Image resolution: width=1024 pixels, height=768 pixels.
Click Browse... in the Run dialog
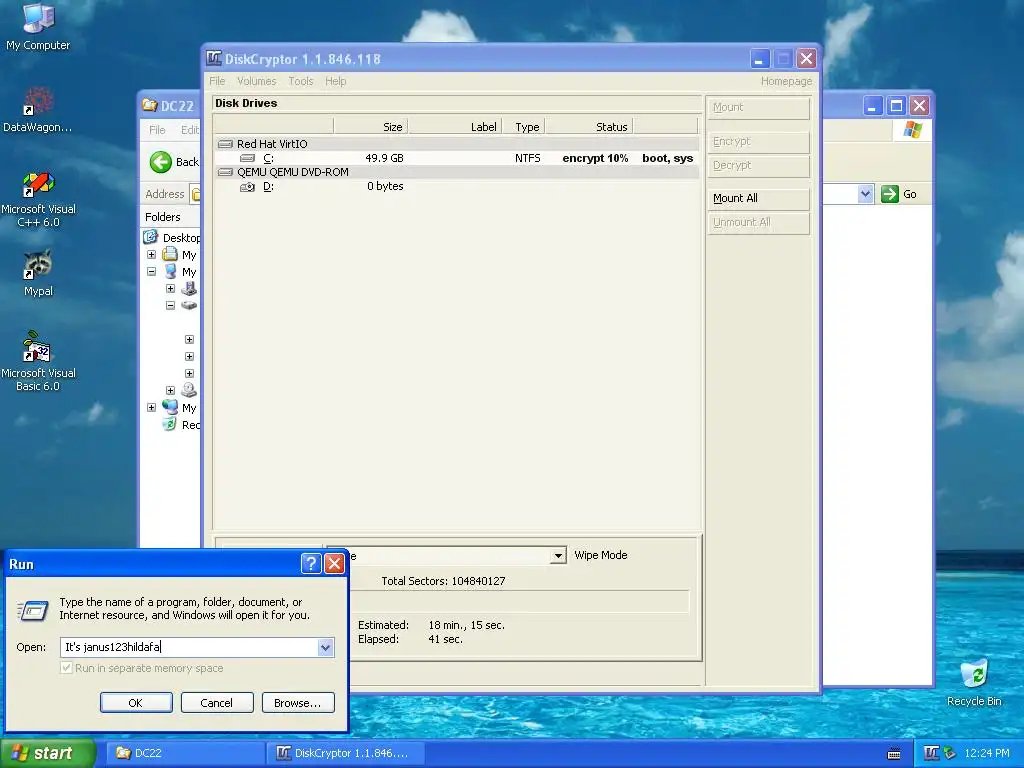click(x=298, y=703)
